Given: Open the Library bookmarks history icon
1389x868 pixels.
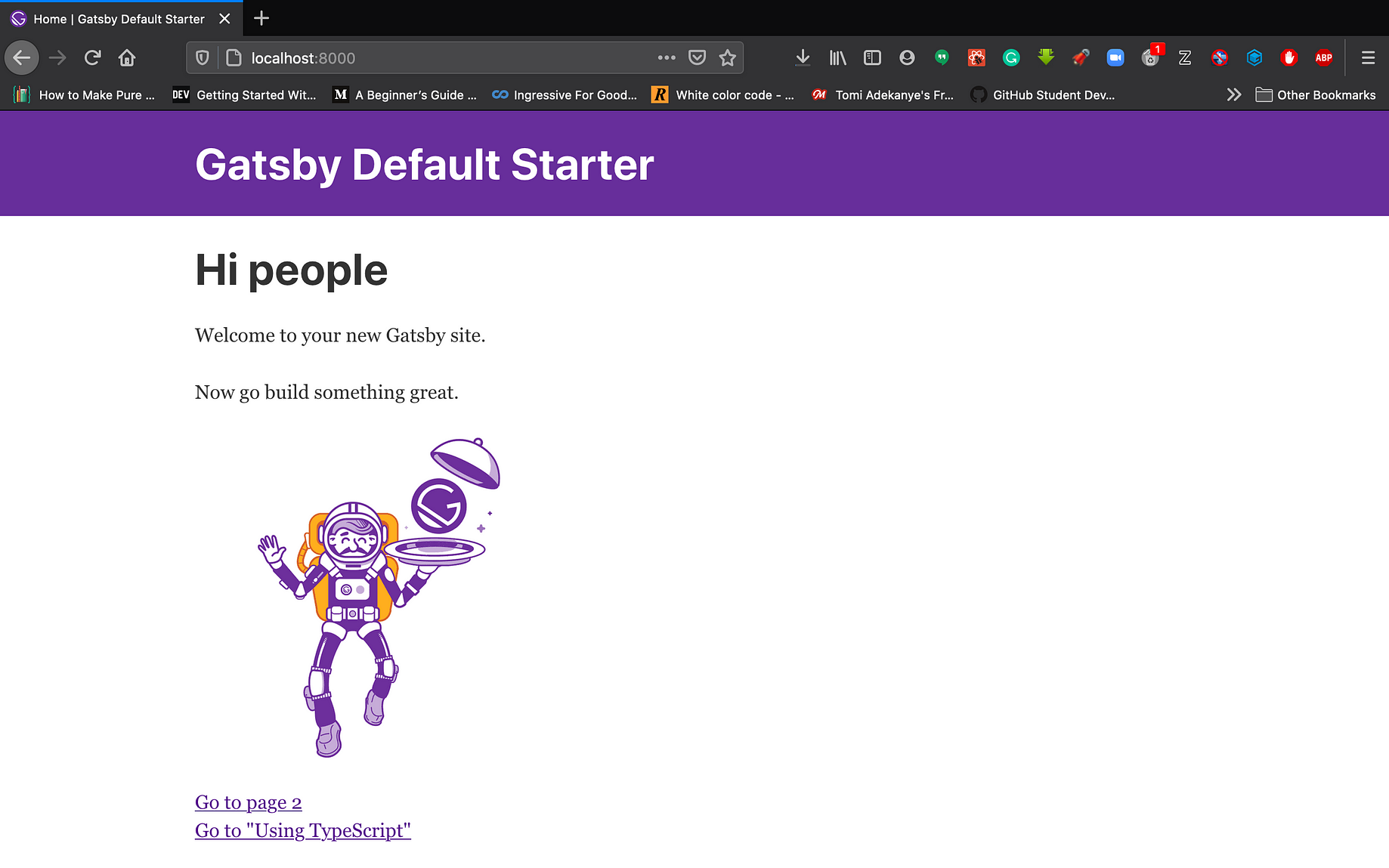Looking at the screenshot, I should point(837,57).
